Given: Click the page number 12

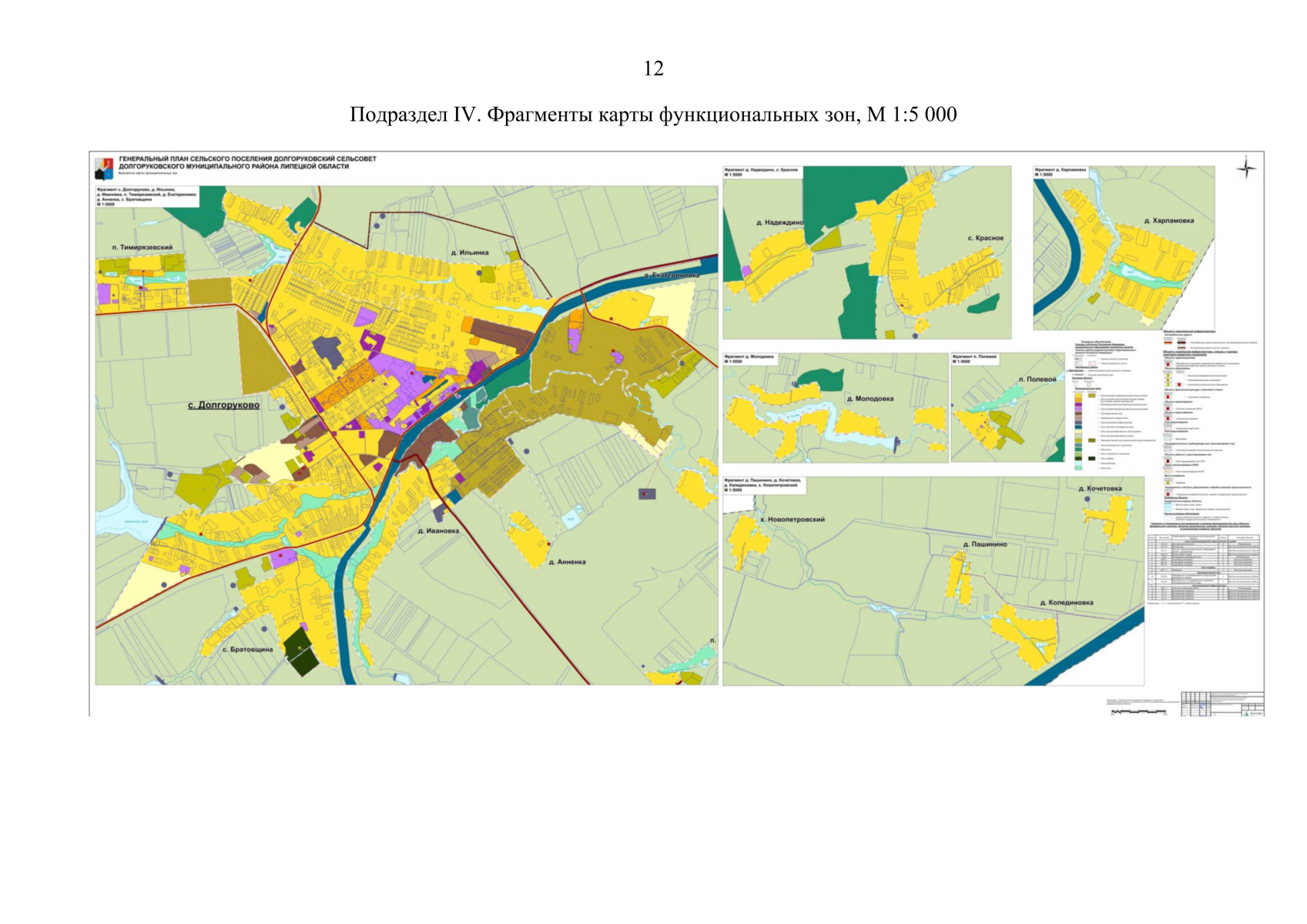Looking at the screenshot, I should click(x=653, y=69).
